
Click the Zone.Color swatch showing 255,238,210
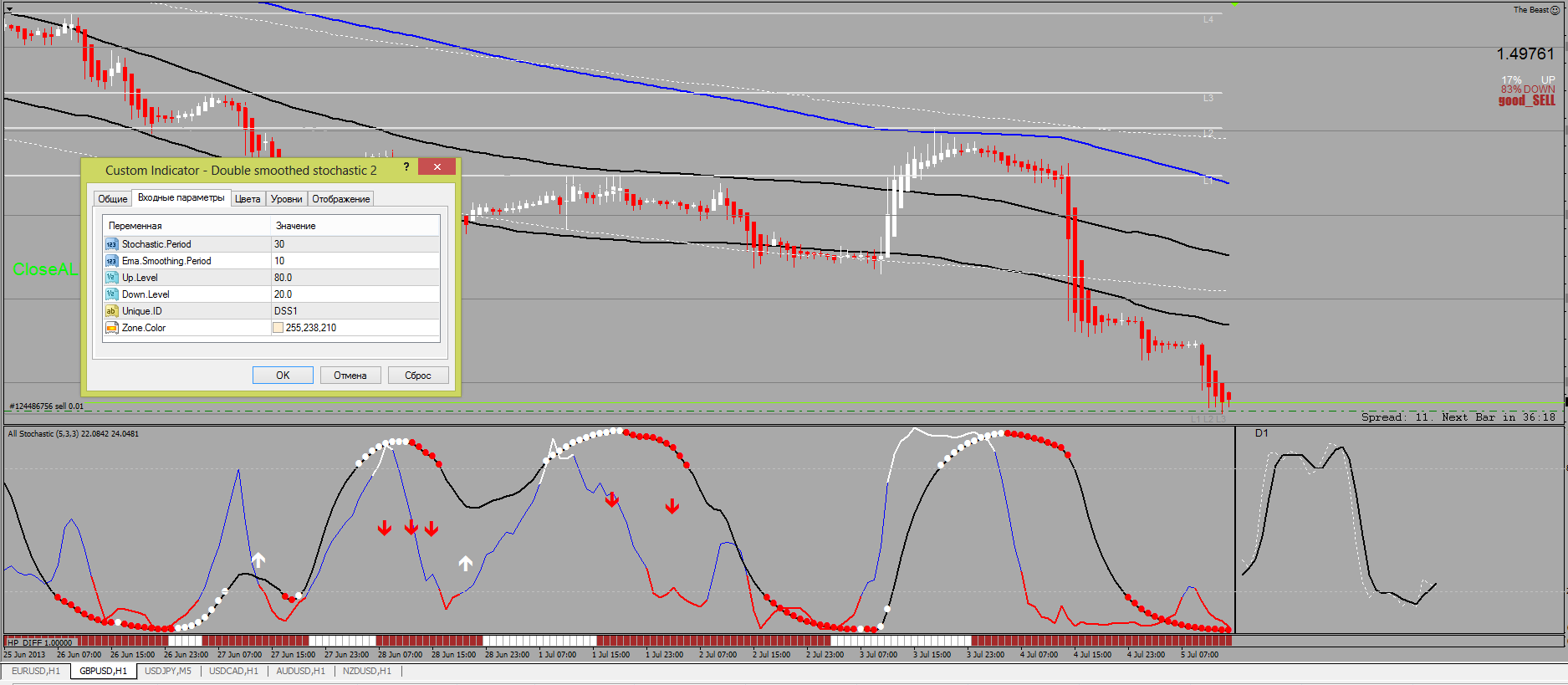coord(278,328)
